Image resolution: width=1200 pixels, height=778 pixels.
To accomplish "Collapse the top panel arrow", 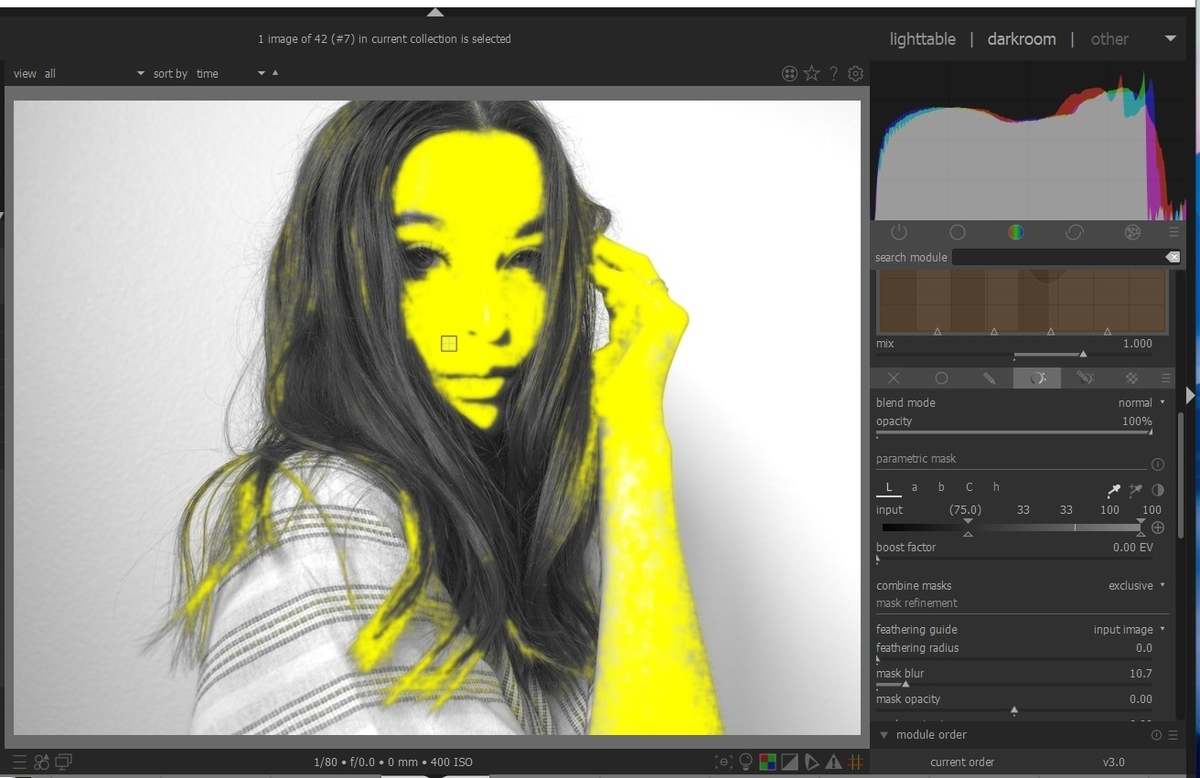I will point(435,12).
